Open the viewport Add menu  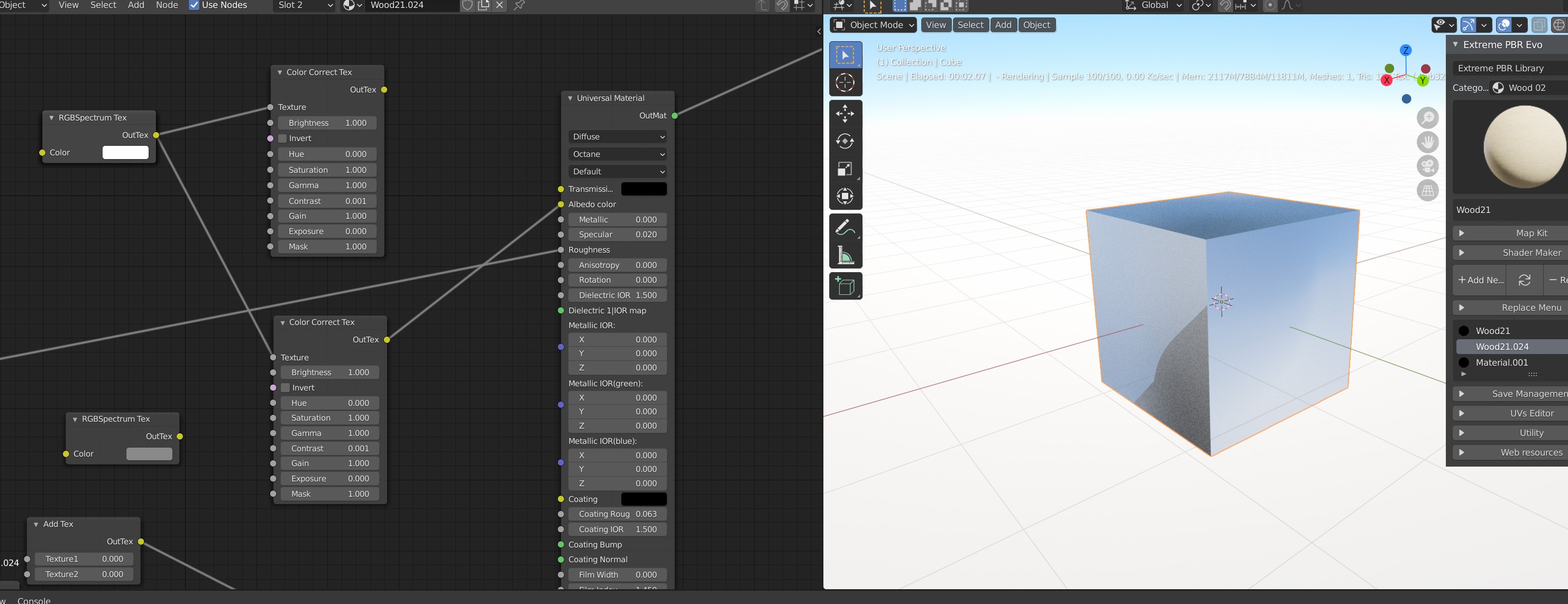(x=1003, y=25)
